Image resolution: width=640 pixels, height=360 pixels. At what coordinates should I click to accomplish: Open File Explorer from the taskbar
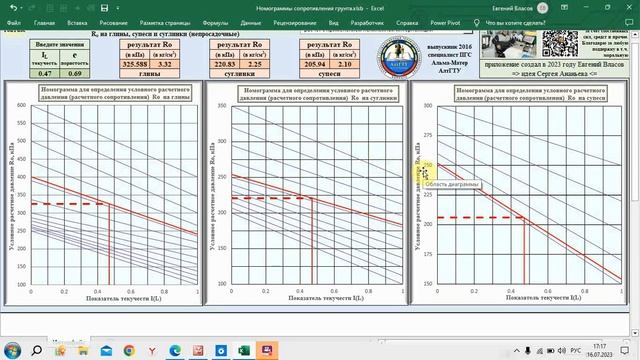[83, 350]
